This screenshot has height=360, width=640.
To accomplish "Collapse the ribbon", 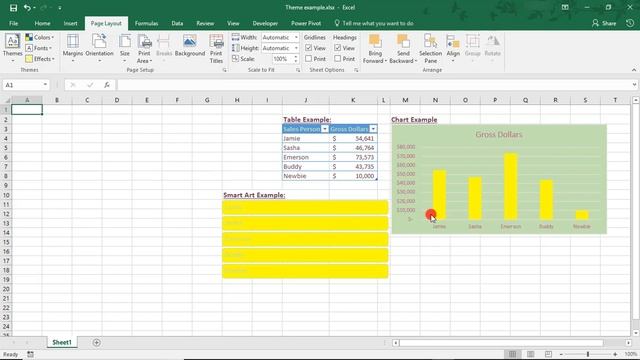I will coord(634,70).
